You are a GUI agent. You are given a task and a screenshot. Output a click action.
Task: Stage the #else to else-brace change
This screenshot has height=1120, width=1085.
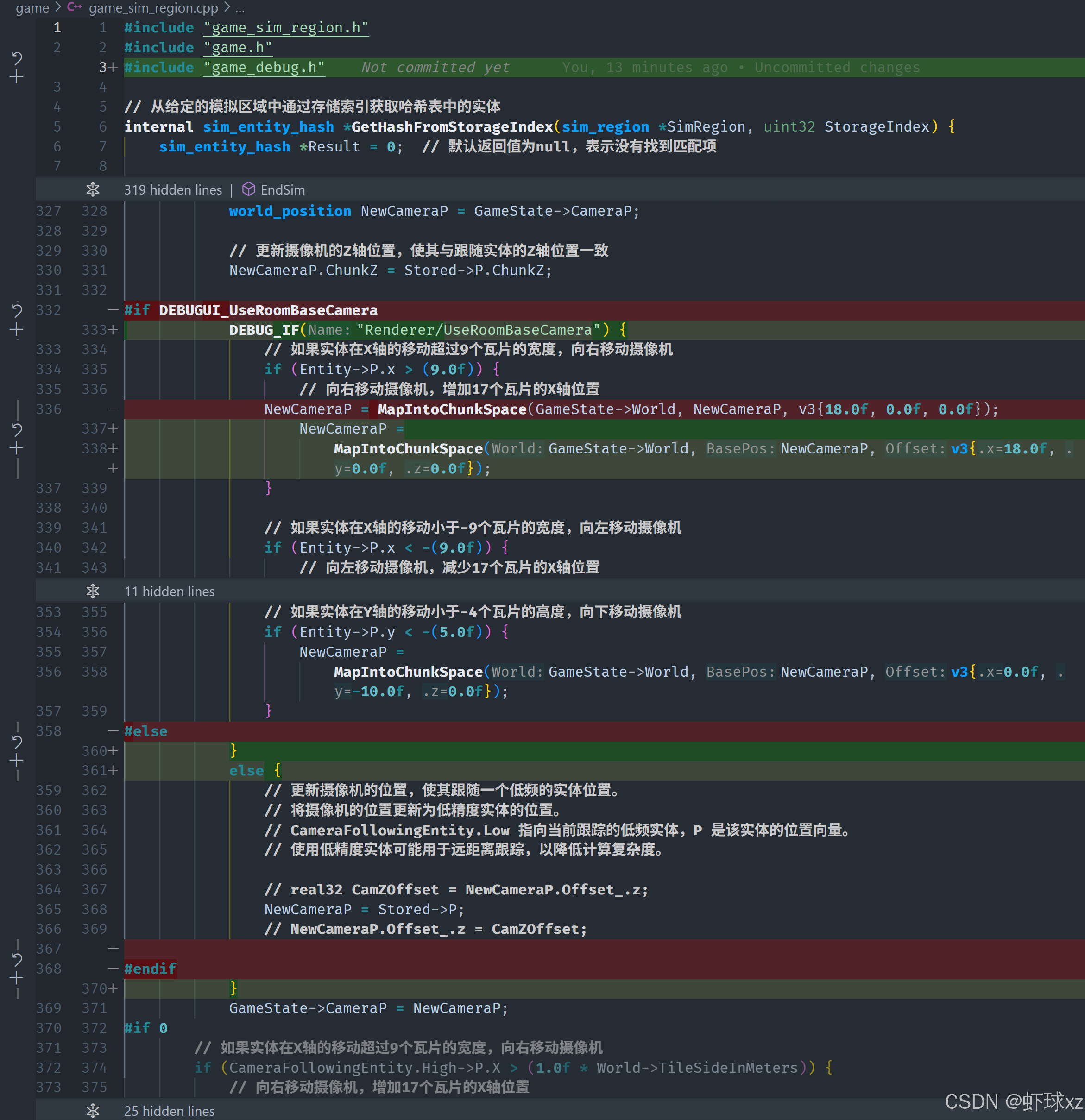(17, 761)
